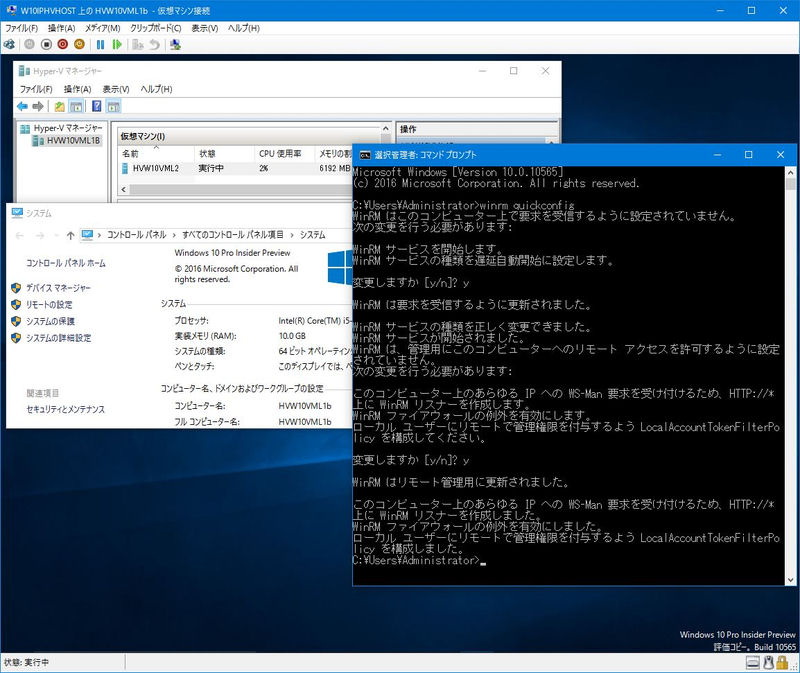Image resolution: width=800 pixels, height=673 pixels.
Task: Open 表示(V) menu in Hyper-V Manager
Action: click(116, 89)
